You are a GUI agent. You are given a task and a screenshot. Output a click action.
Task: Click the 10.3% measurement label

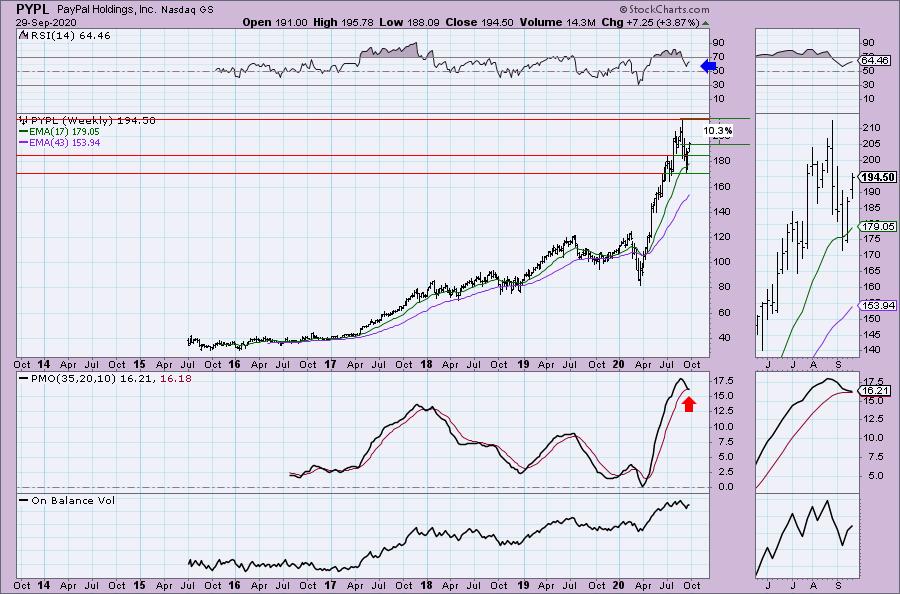(x=717, y=131)
